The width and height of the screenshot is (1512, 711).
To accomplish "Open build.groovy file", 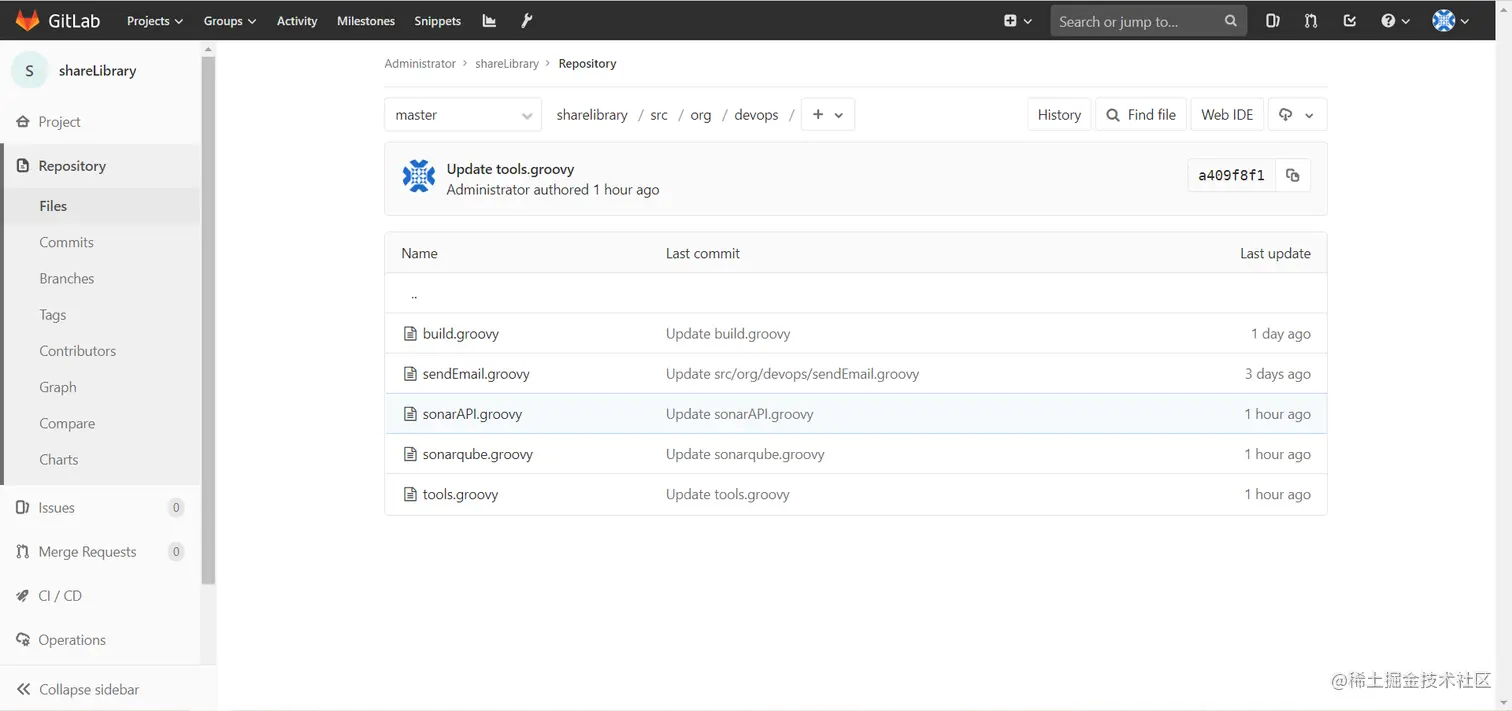I will 460,334.
